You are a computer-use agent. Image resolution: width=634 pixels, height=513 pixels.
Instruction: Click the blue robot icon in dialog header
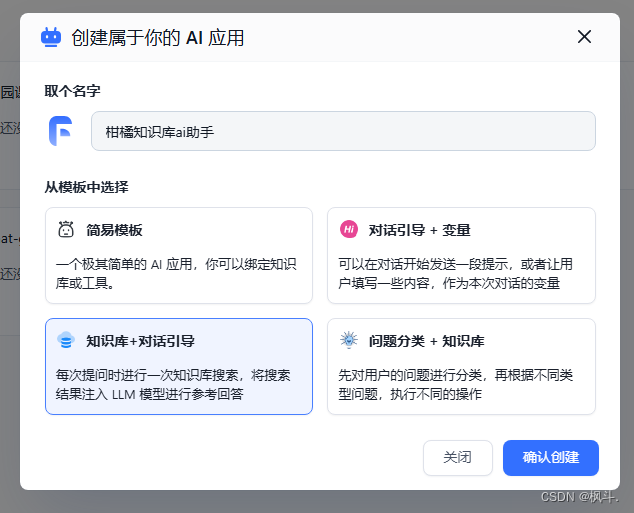click(x=51, y=37)
